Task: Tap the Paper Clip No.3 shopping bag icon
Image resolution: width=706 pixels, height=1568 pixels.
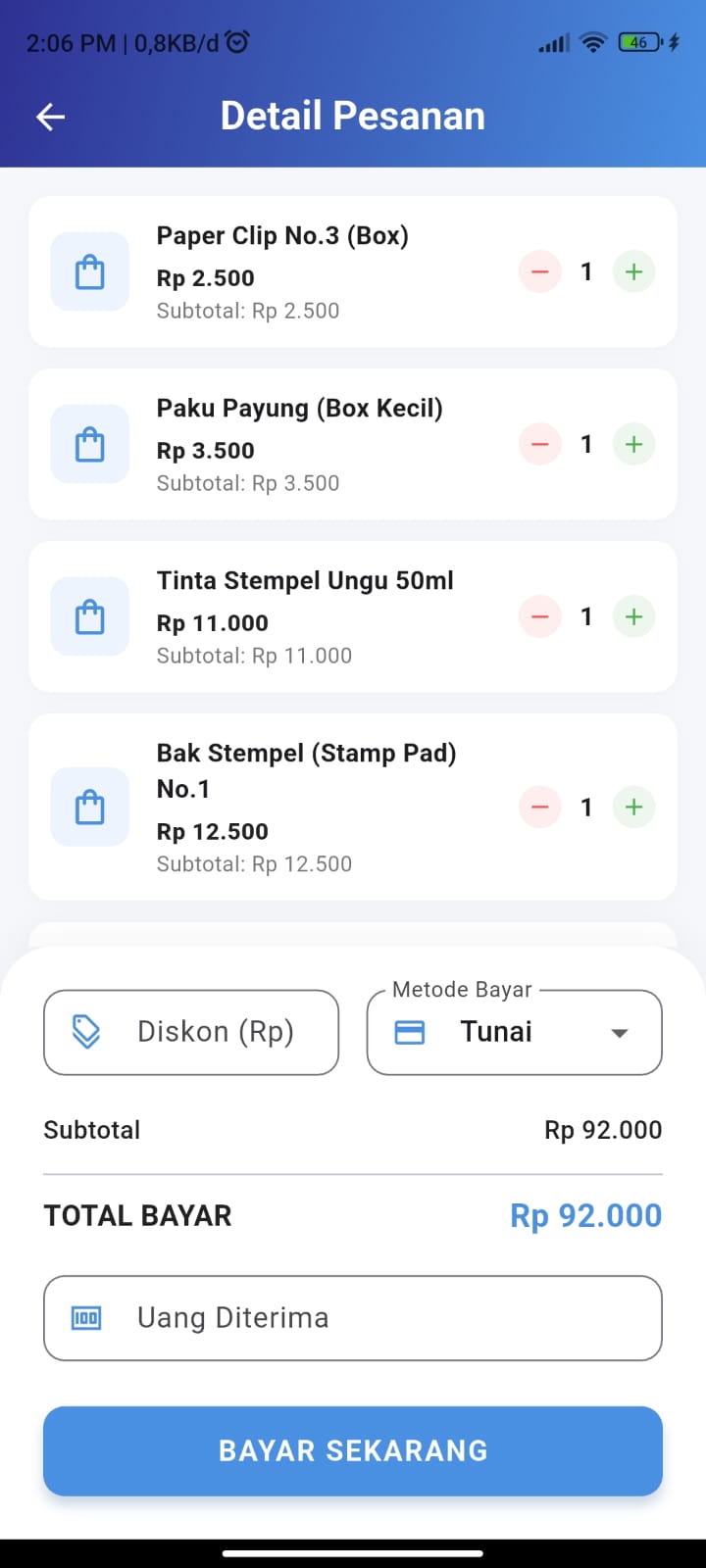Action: 89,271
